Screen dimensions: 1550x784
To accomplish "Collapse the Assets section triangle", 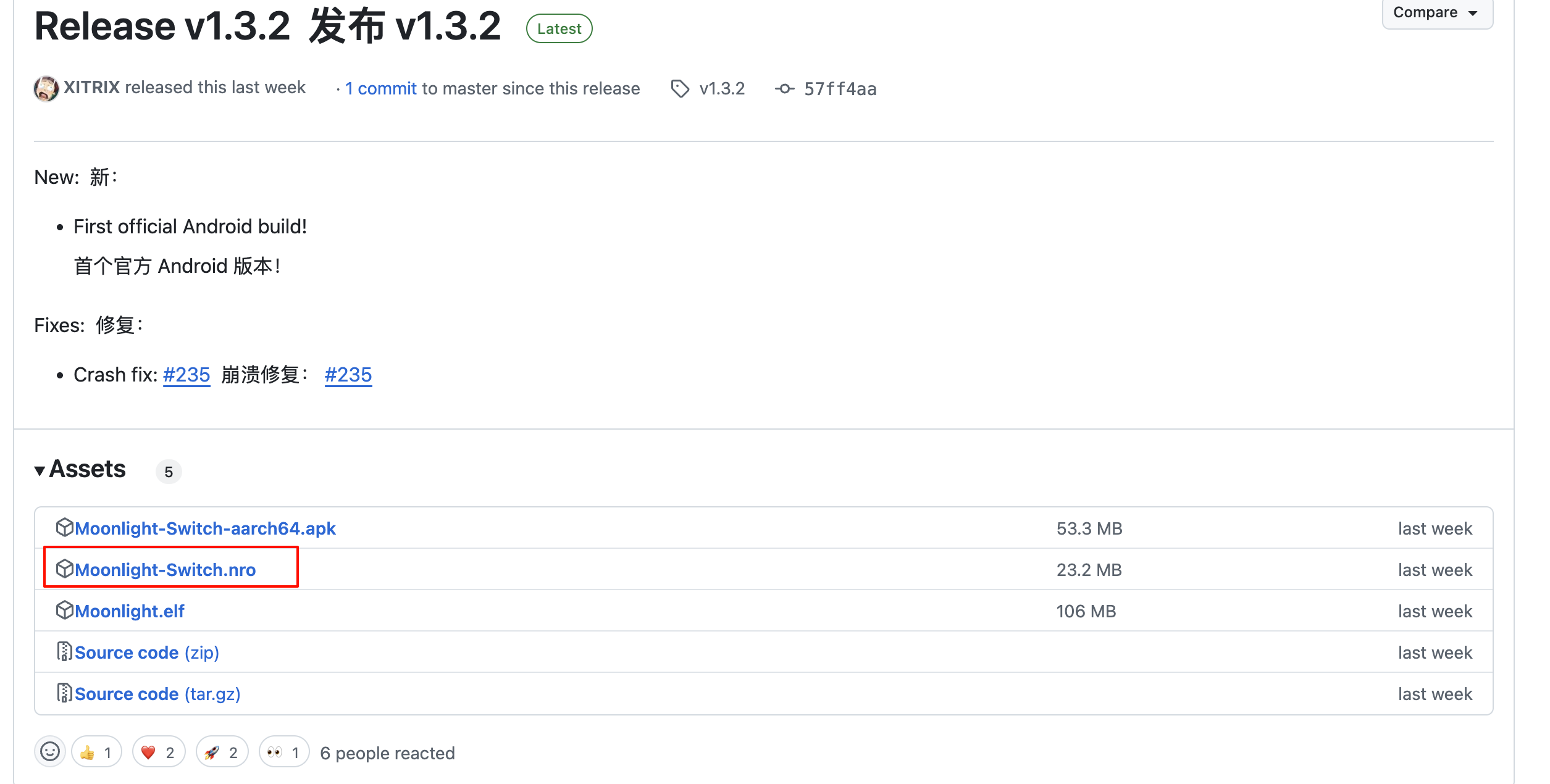I will point(40,470).
